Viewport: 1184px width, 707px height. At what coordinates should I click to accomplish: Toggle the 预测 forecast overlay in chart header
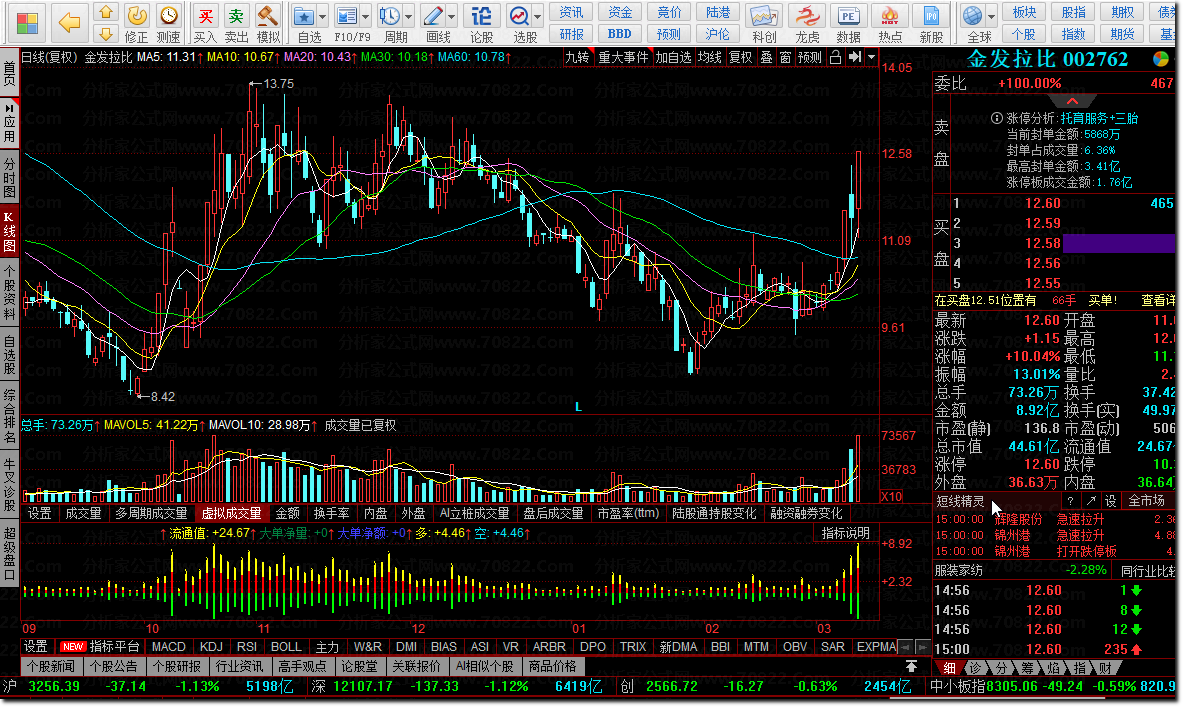pos(809,57)
